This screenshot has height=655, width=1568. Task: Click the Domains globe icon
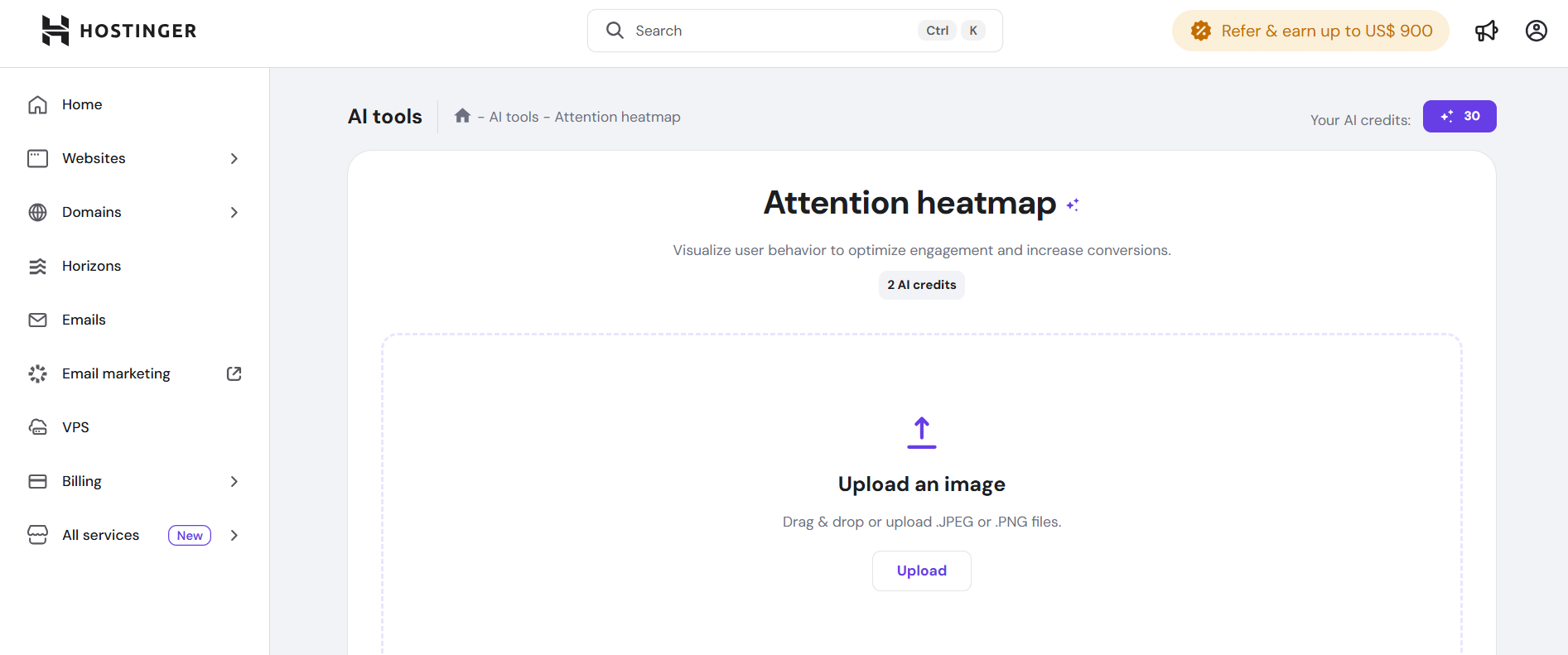[38, 212]
